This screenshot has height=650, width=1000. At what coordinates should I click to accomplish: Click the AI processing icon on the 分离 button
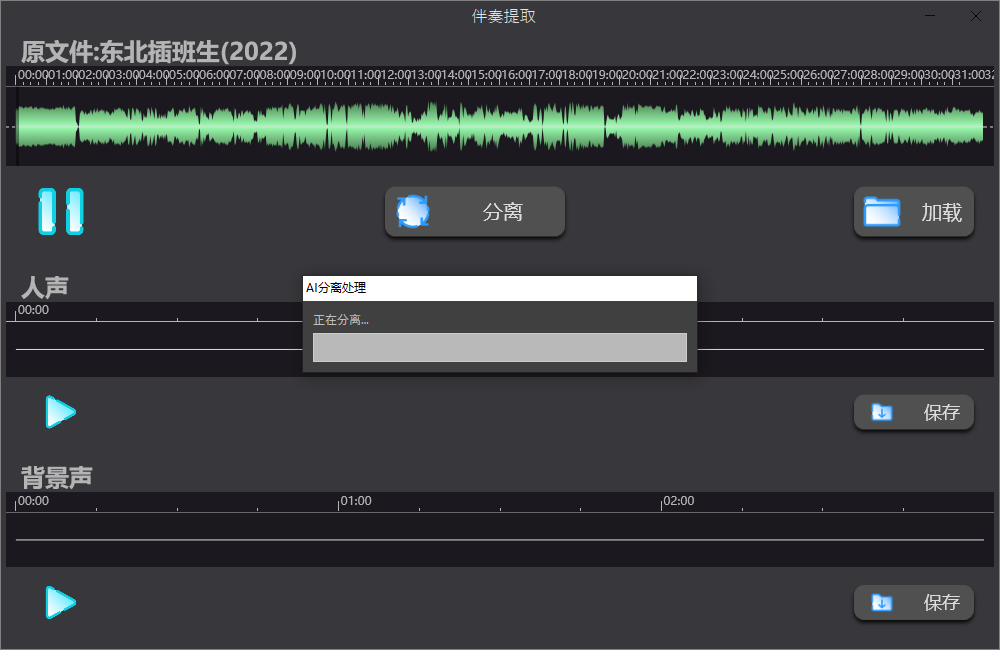pos(412,211)
